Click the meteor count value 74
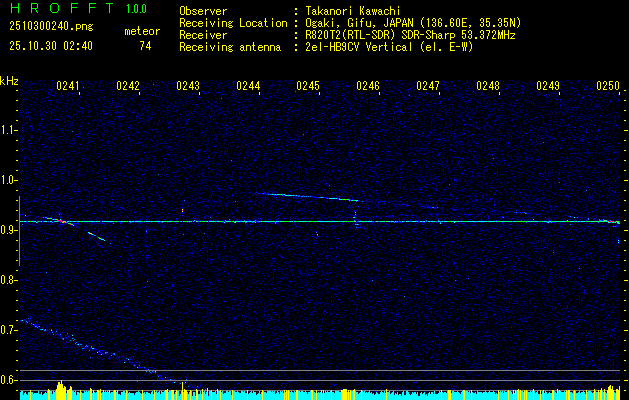The height and width of the screenshot is (400, 629). (145, 46)
